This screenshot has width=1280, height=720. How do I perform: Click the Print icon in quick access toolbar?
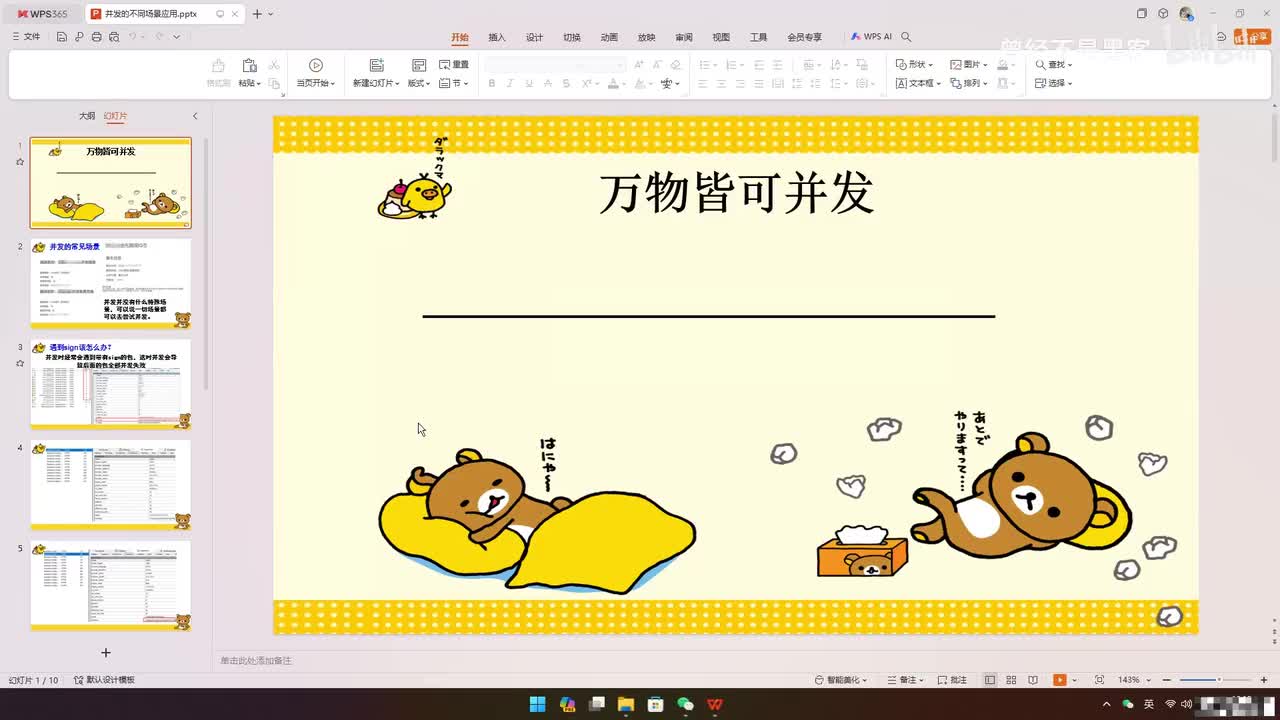click(96, 37)
